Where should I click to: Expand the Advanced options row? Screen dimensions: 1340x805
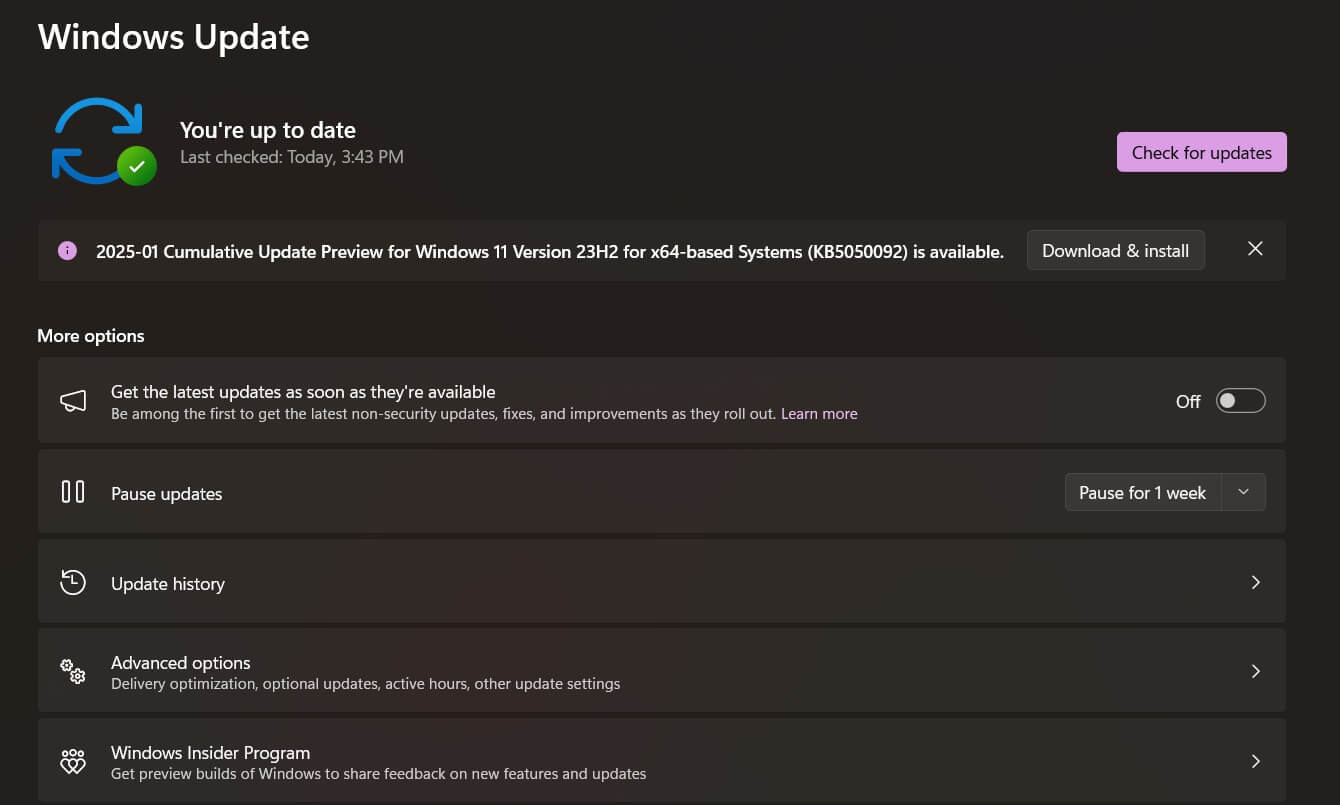point(1256,671)
